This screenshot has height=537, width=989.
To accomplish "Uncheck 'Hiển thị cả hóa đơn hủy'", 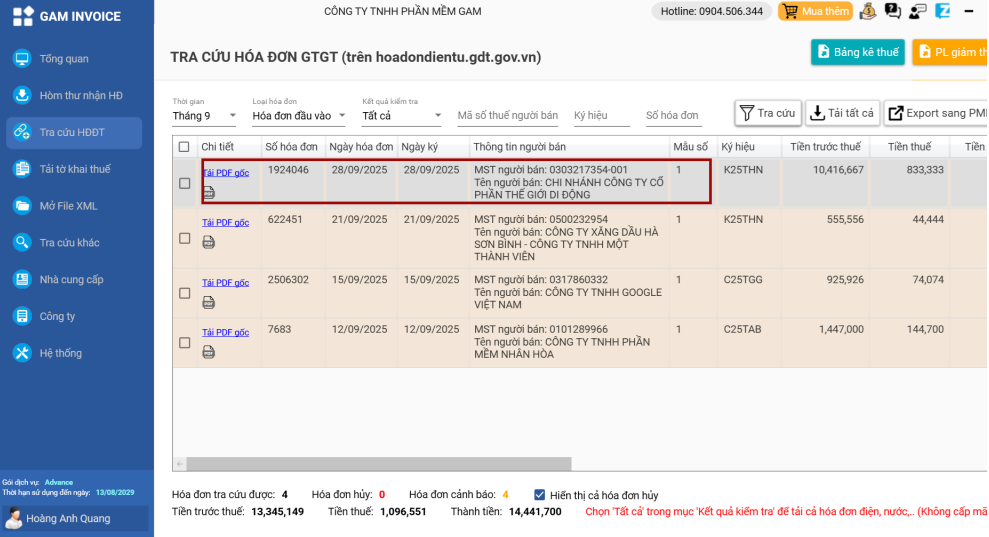I will point(540,495).
